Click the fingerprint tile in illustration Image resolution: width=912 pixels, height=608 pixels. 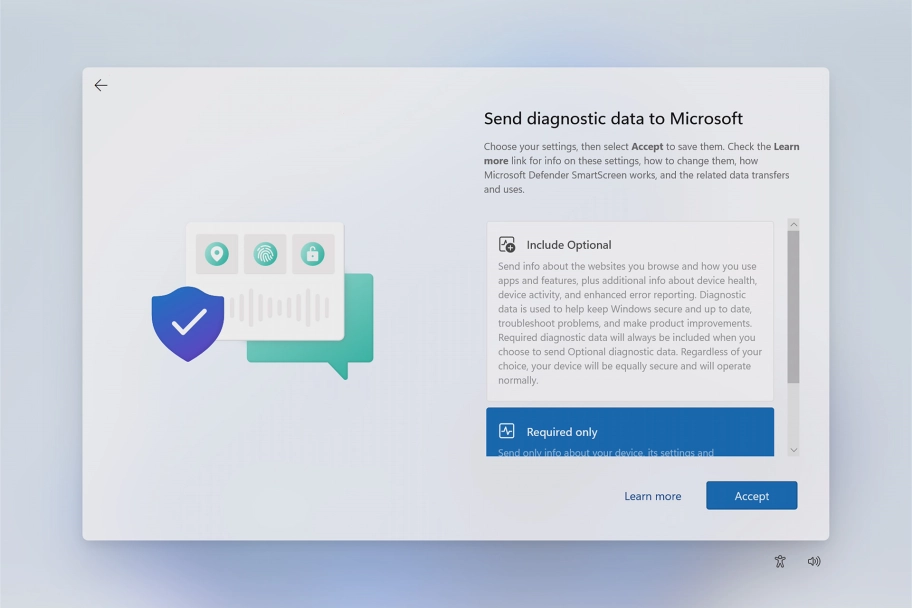coord(265,254)
